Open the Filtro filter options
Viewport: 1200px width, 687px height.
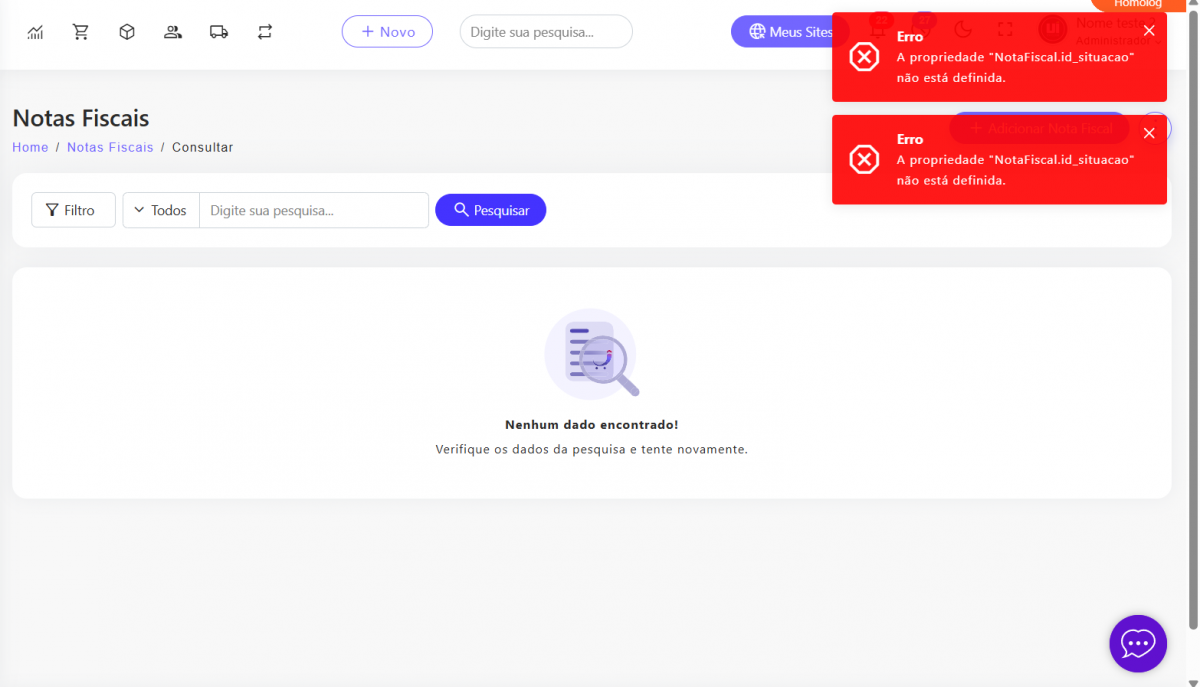pyautogui.click(x=73, y=210)
